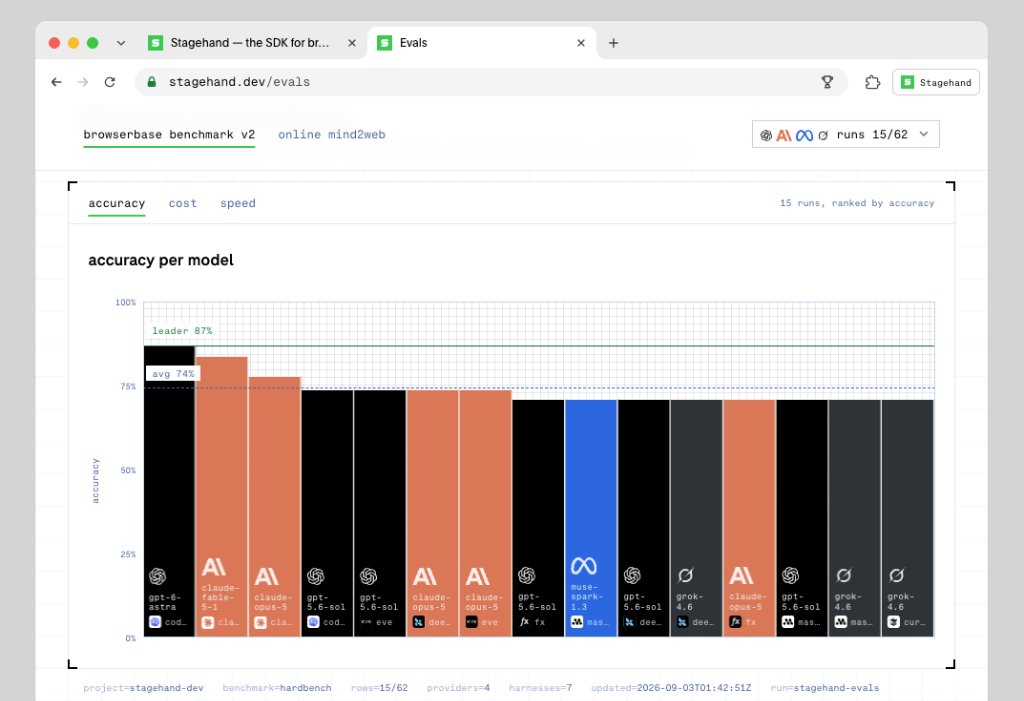This screenshot has width=1024, height=701.
Task: Switch to the speed chart tab
Action: point(238,203)
